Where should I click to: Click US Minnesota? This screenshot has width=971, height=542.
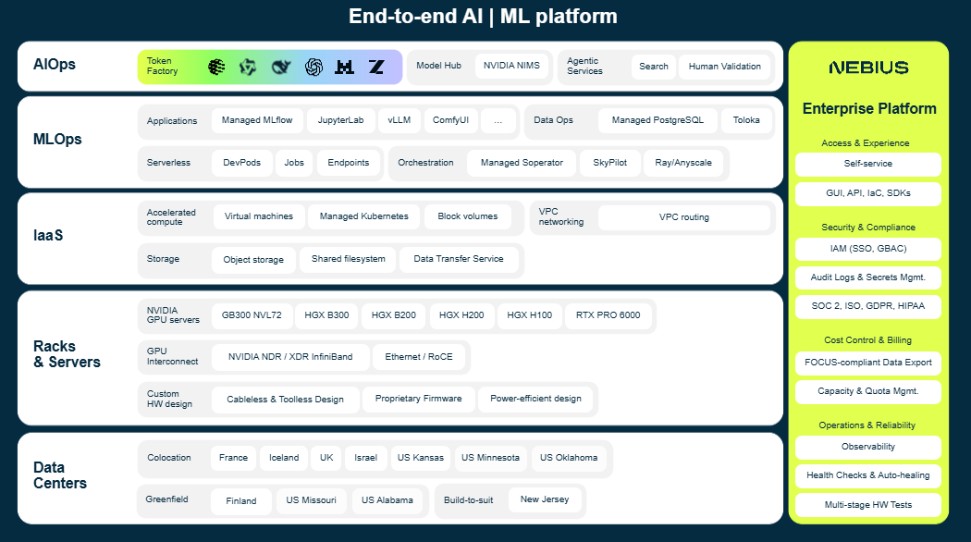pos(490,458)
